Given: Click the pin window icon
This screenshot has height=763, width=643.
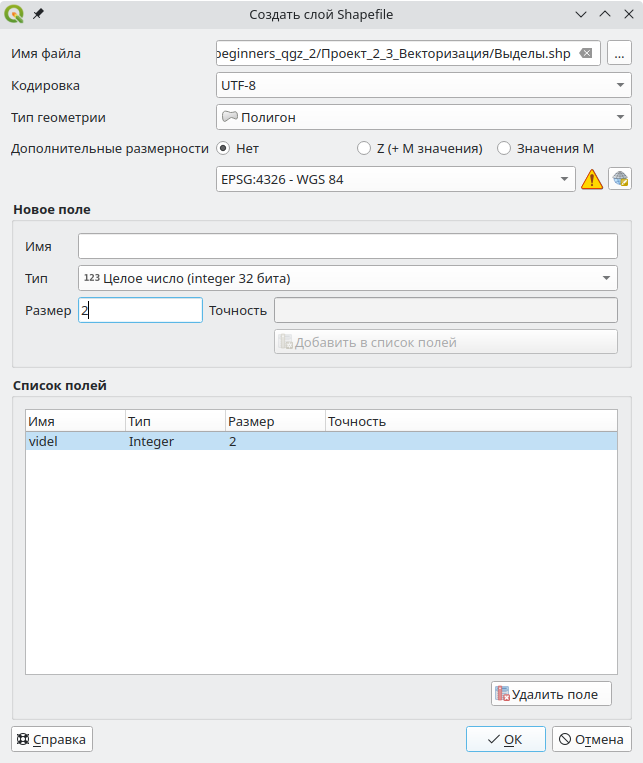Looking at the screenshot, I should (x=38, y=14).
